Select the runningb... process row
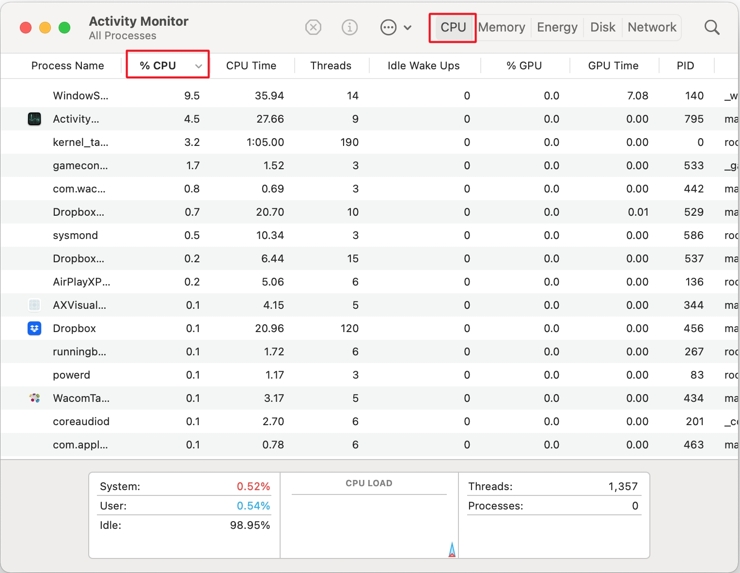 coord(370,352)
